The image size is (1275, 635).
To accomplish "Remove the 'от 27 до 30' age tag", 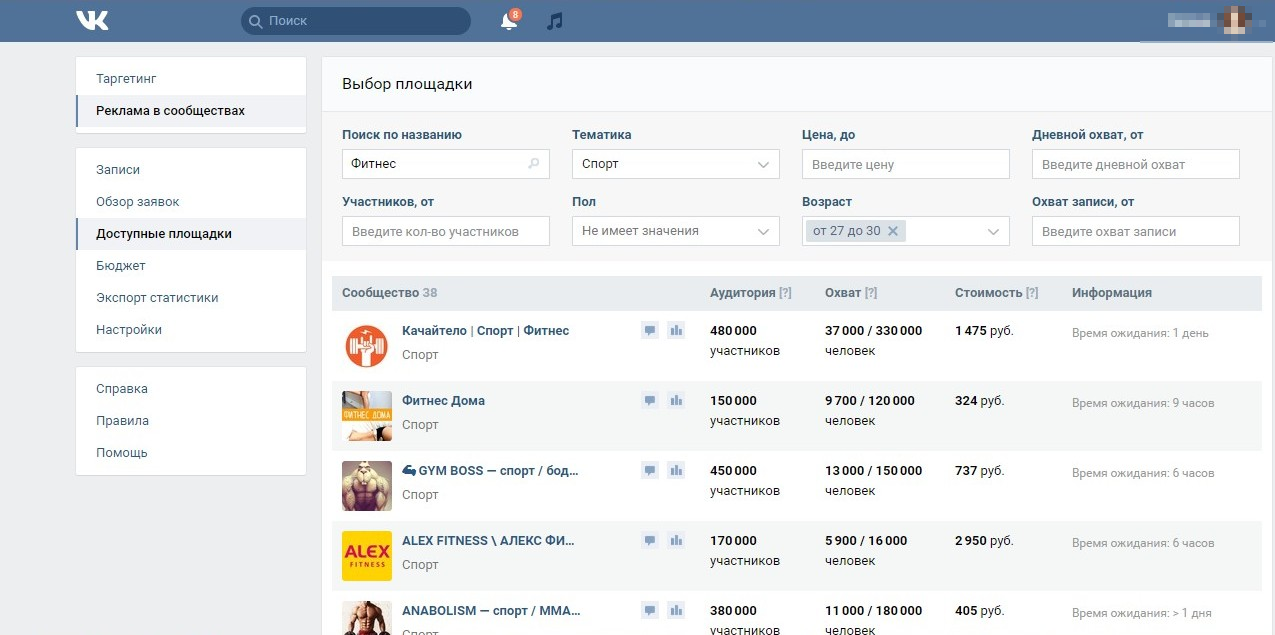I will [x=893, y=231].
